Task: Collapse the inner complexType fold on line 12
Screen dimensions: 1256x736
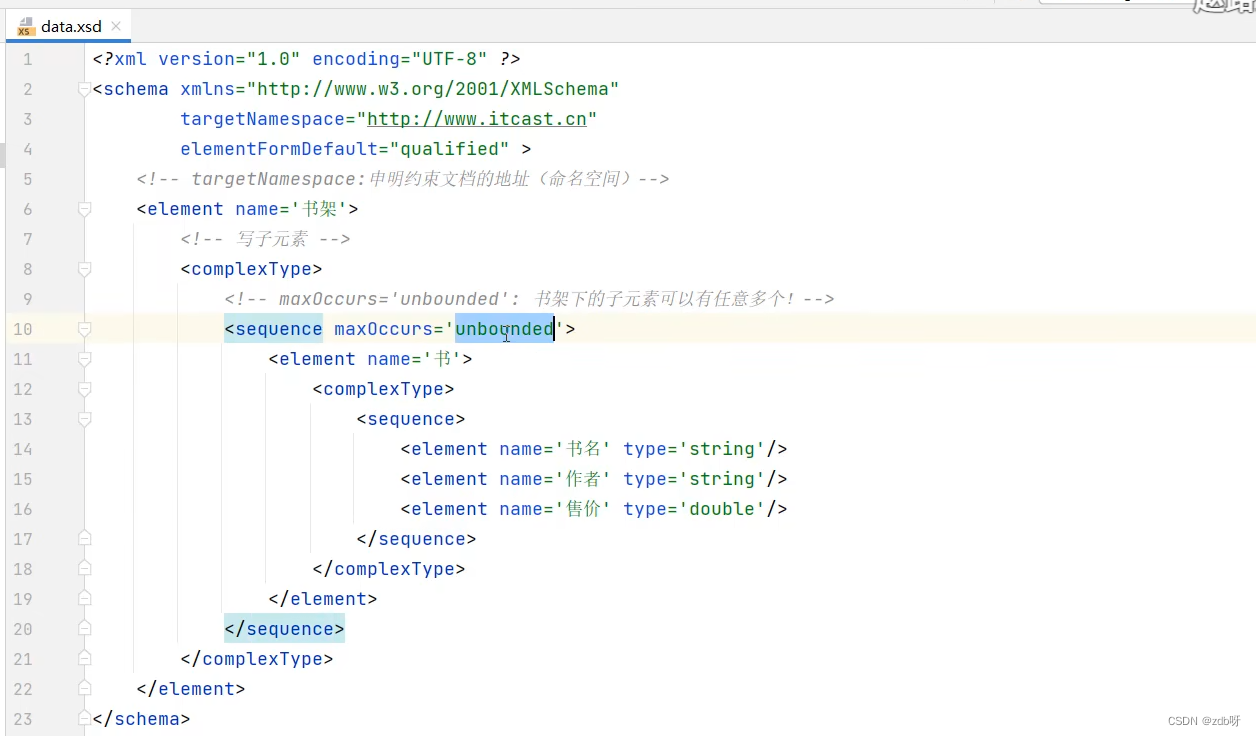Action: tap(84, 389)
